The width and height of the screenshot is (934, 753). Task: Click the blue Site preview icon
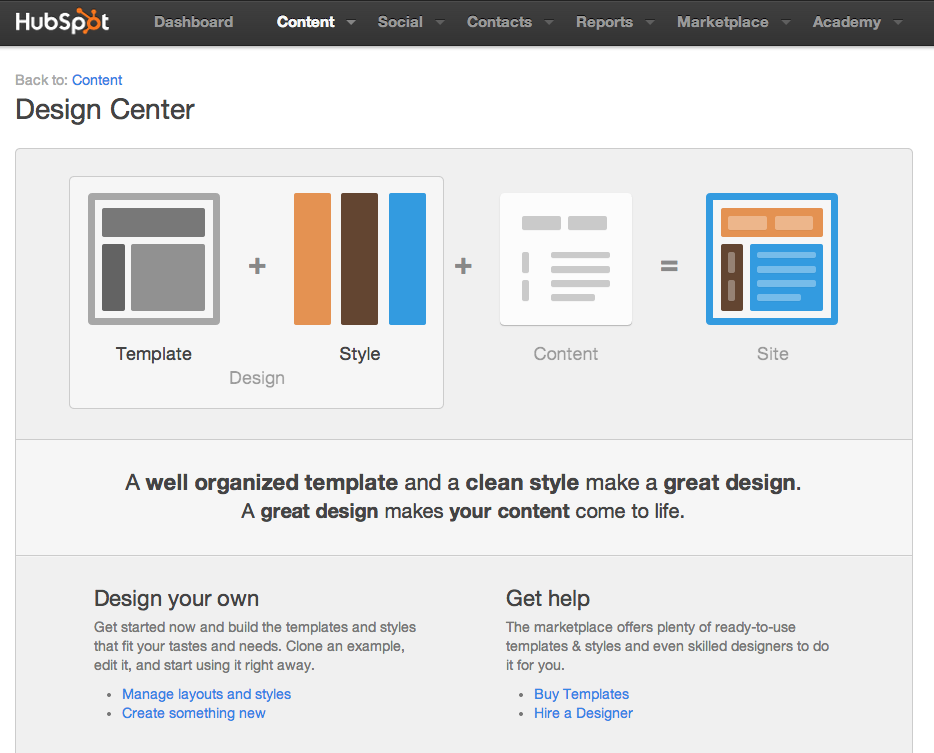point(772,259)
